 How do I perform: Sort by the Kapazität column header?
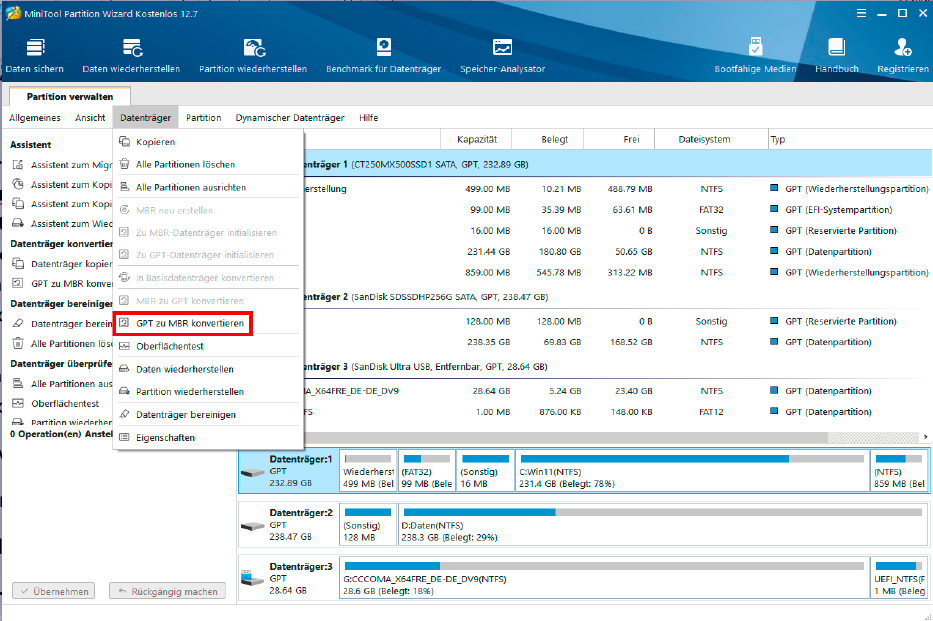tap(476, 139)
